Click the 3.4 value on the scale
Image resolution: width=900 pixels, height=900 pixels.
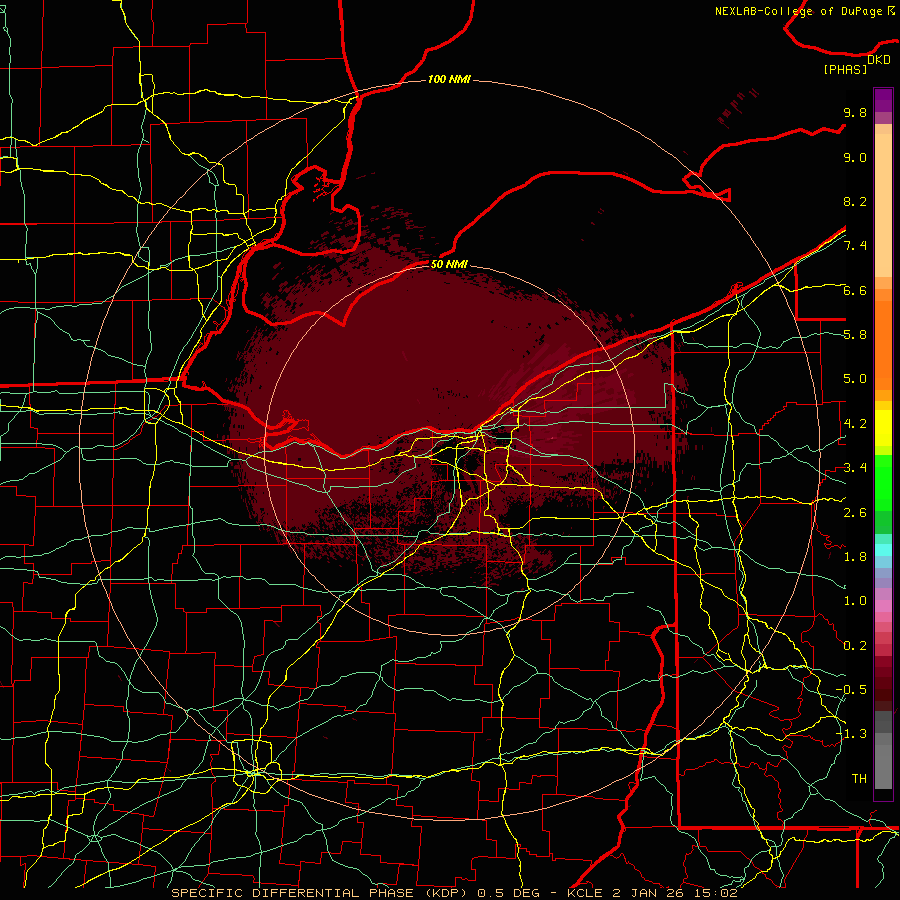pyautogui.click(x=855, y=468)
